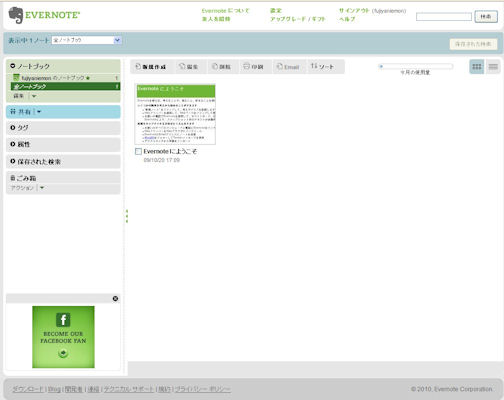Click the Blog footer link

tap(54, 389)
